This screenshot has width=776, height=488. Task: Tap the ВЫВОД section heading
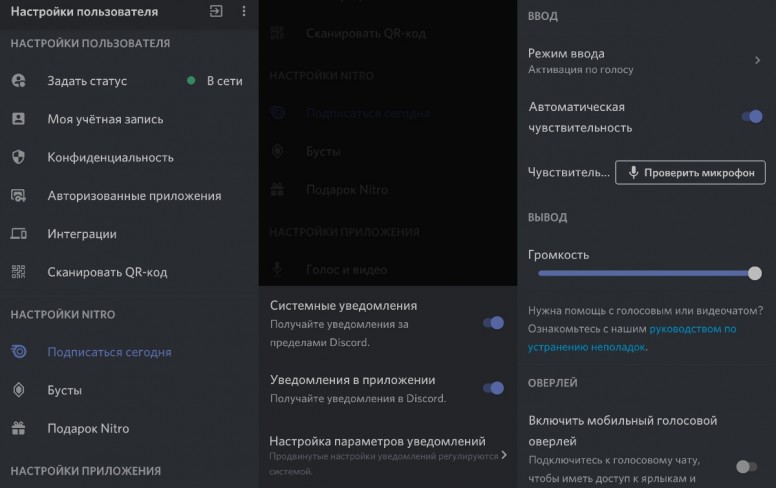[x=547, y=217]
